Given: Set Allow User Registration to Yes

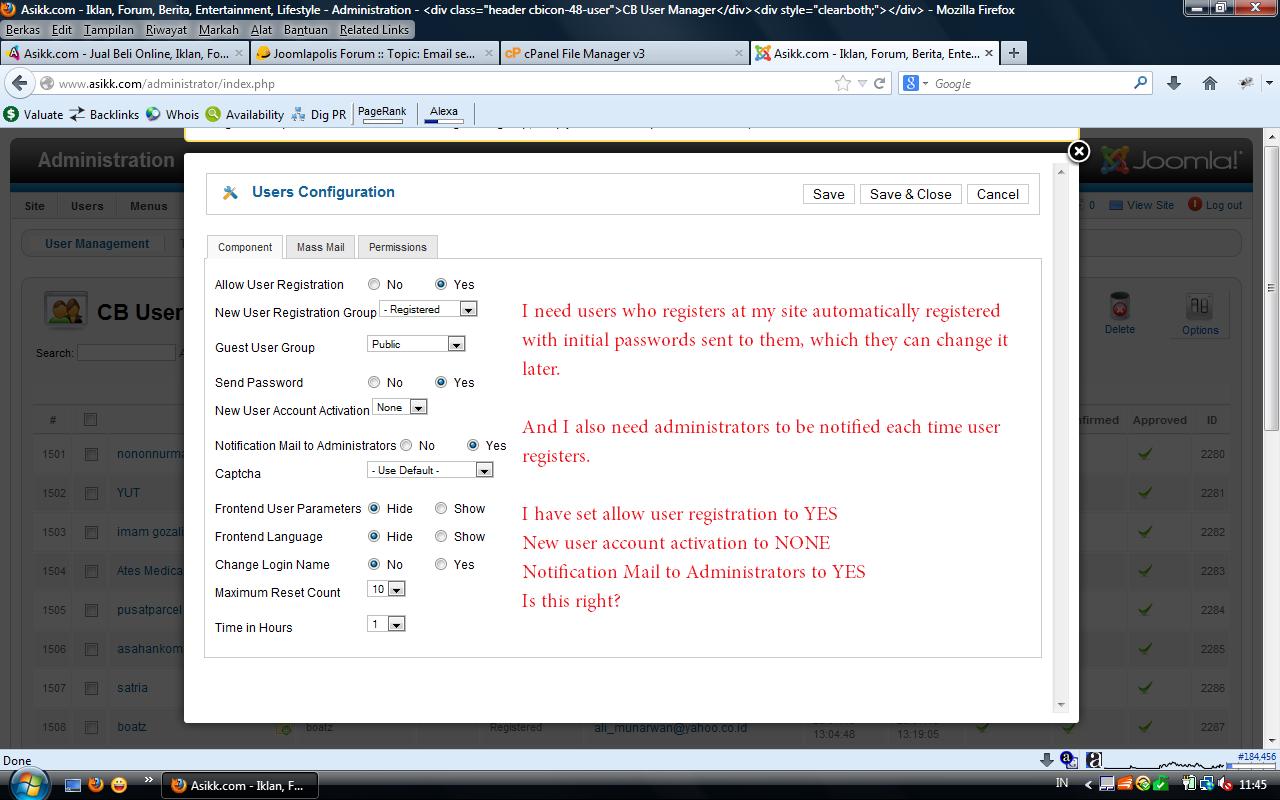Looking at the screenshot, I should [x=441, y=285].
